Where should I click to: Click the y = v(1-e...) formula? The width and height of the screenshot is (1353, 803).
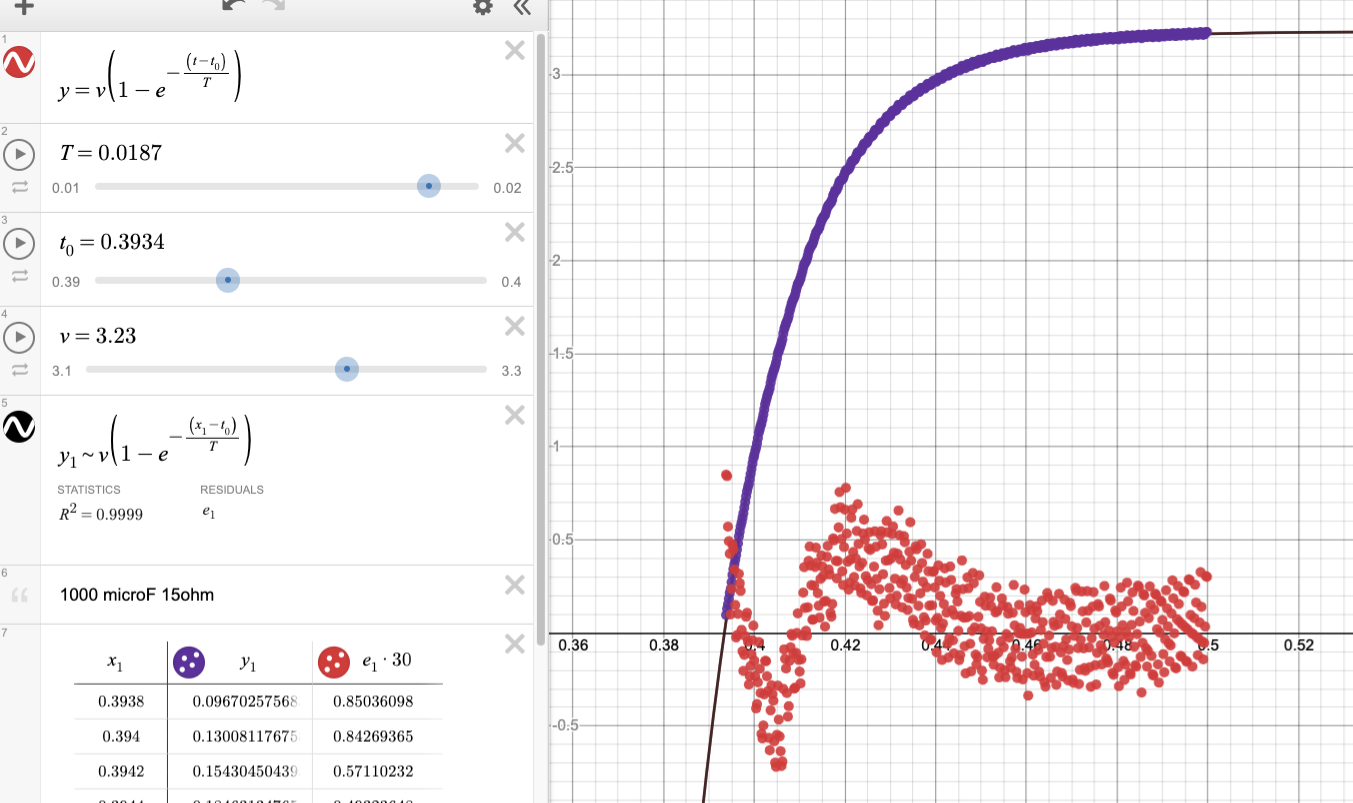pyautogui.click(x=150, y=76)
